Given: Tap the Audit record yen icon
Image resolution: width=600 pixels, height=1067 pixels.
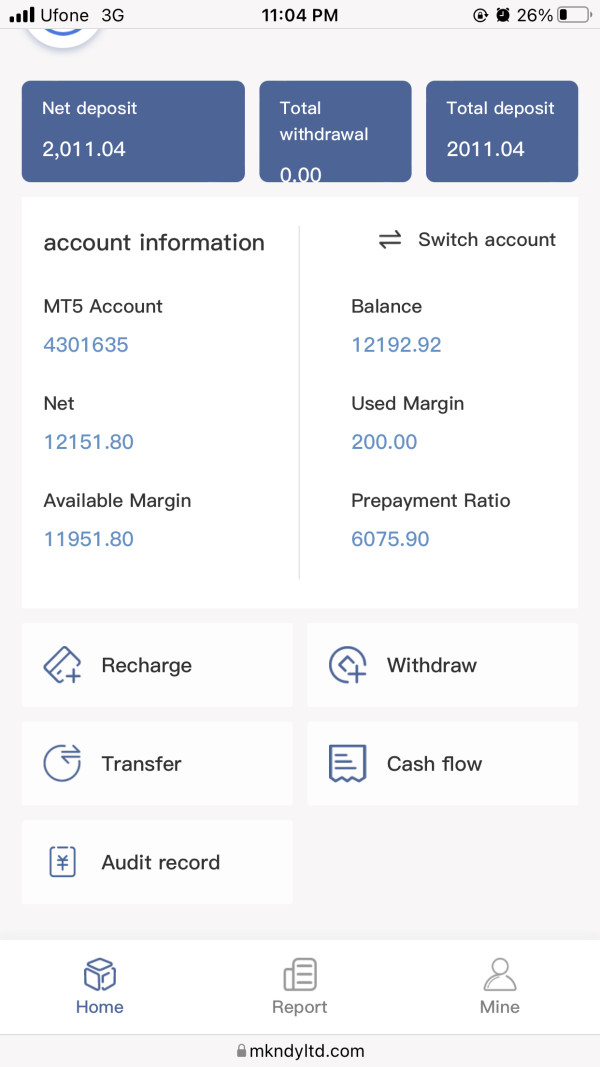Looking at the screenshot, I should 62,862.
